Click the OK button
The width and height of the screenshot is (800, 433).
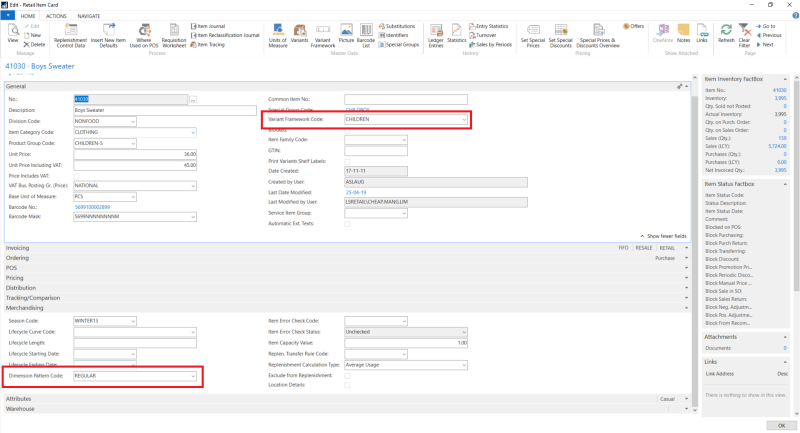[x=780, y=425]
